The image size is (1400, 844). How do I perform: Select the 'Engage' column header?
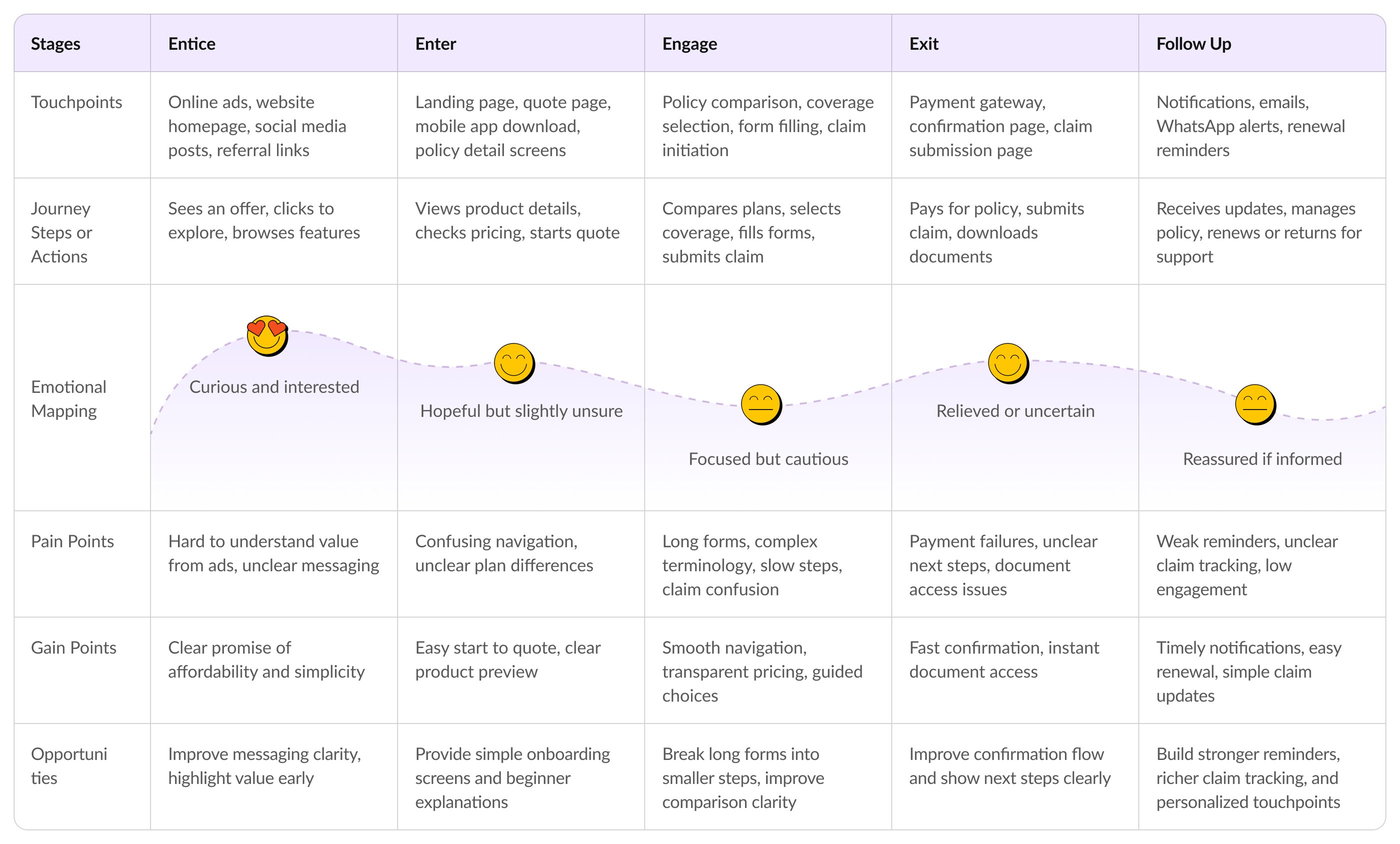pos(689,44)
